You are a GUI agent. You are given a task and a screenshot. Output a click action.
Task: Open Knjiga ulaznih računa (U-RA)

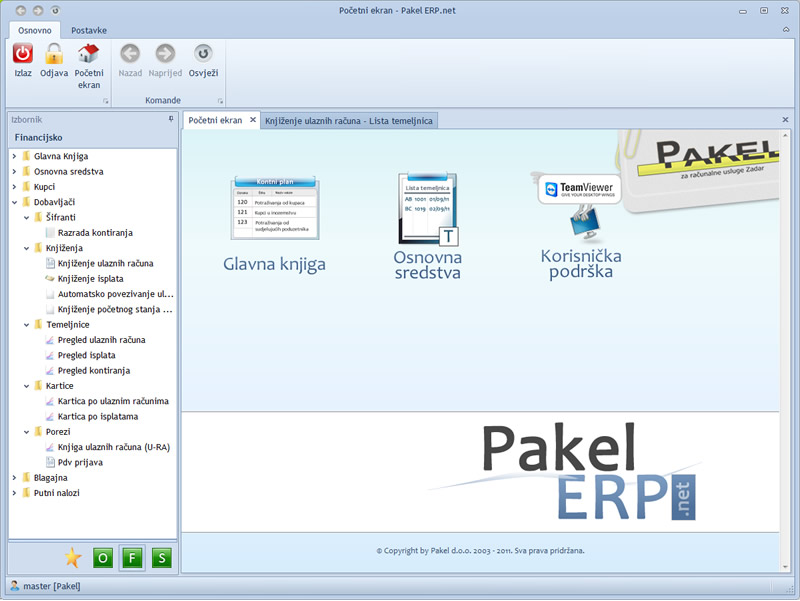pyautogui.click(x=113, y=447)
